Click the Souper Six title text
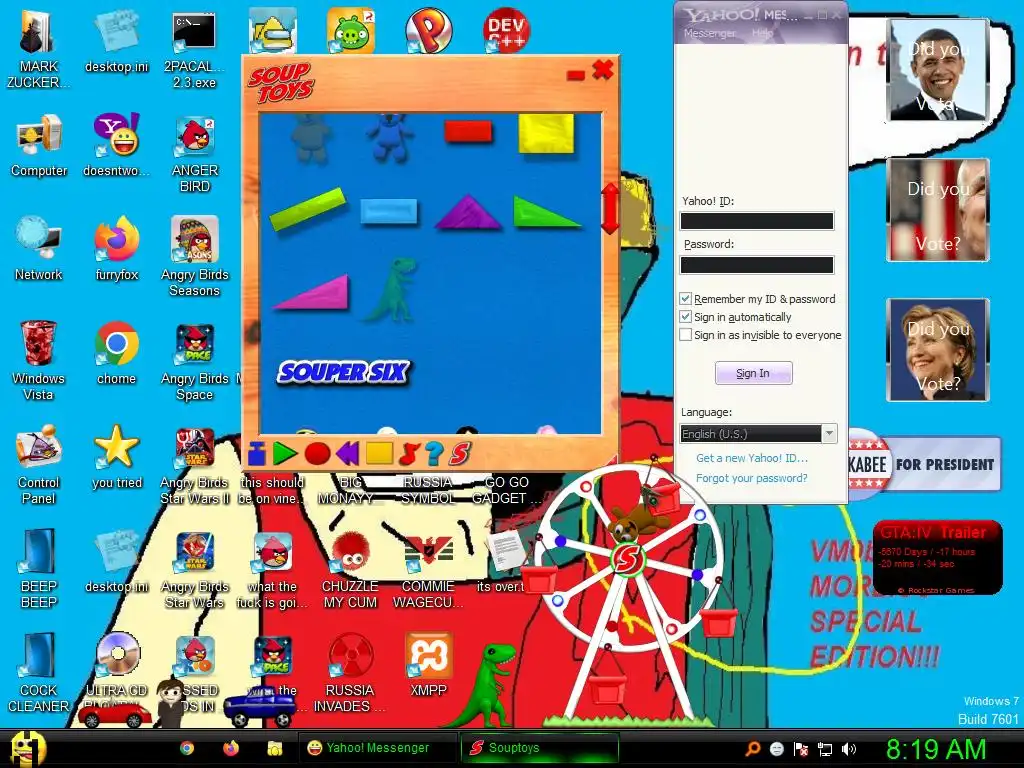 tap(344, 372)
